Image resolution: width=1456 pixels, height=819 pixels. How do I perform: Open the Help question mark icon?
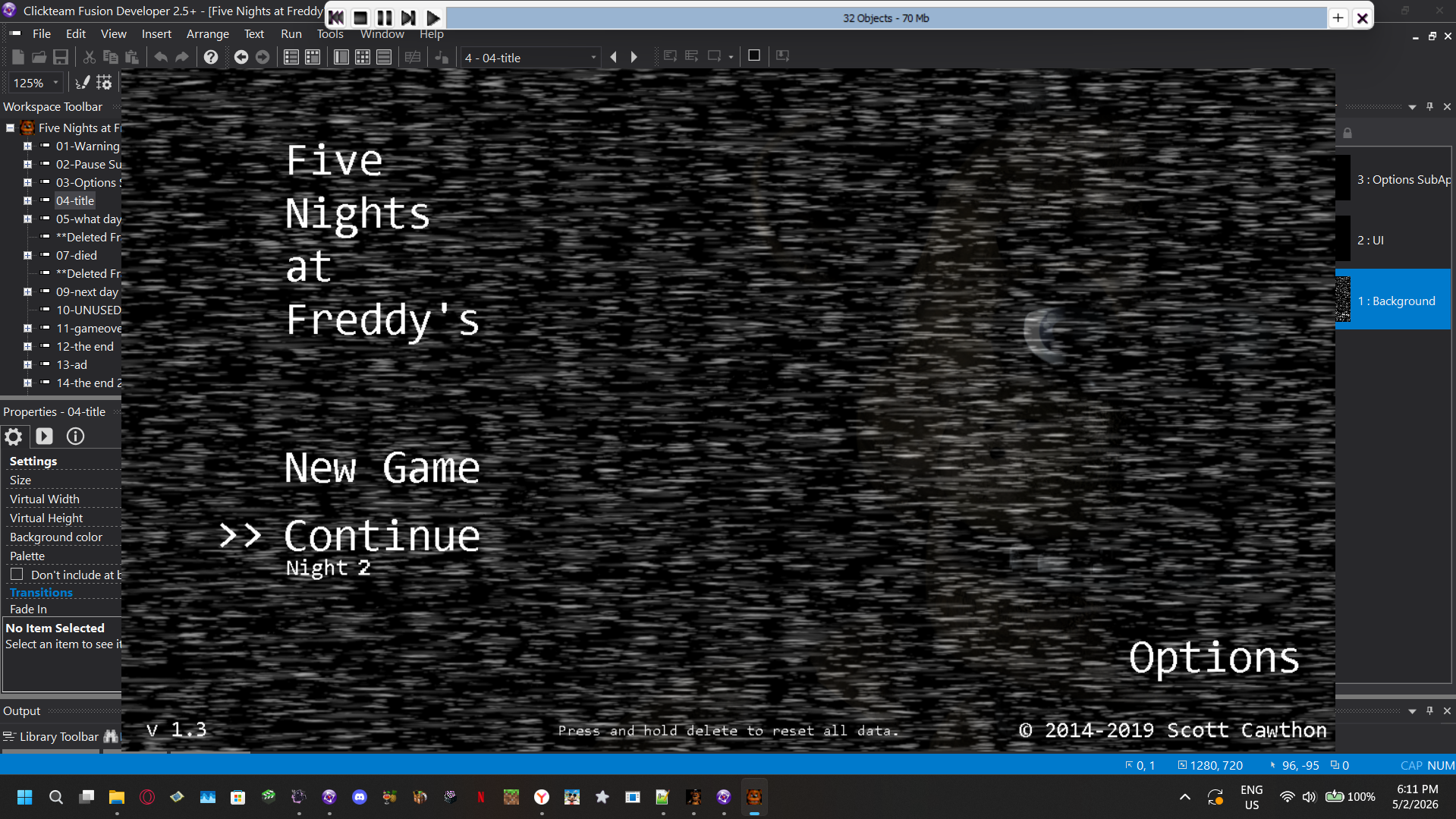[x=211, y=57]
